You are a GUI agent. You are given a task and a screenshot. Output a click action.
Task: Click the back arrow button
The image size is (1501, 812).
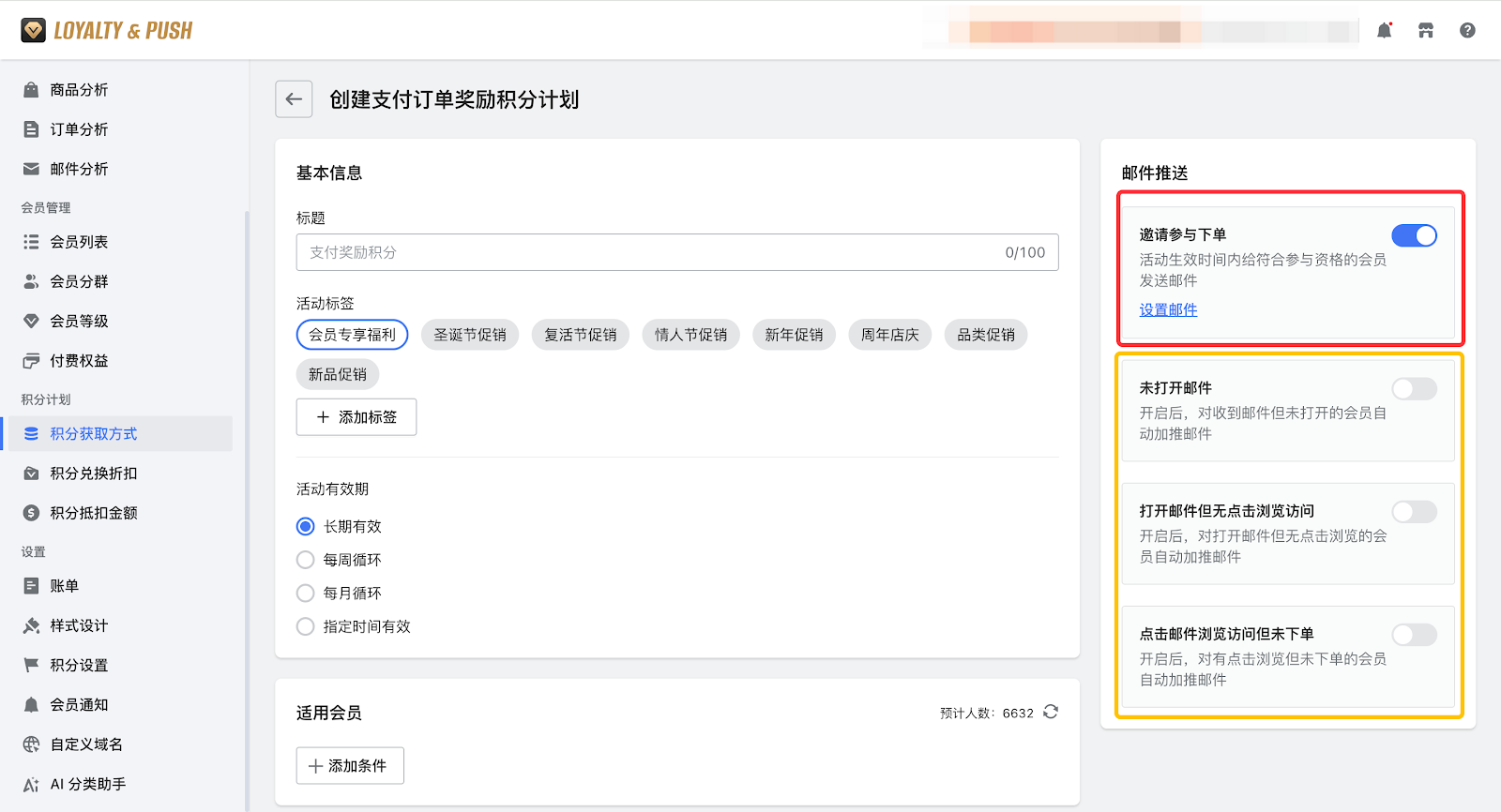click(294, 99)
